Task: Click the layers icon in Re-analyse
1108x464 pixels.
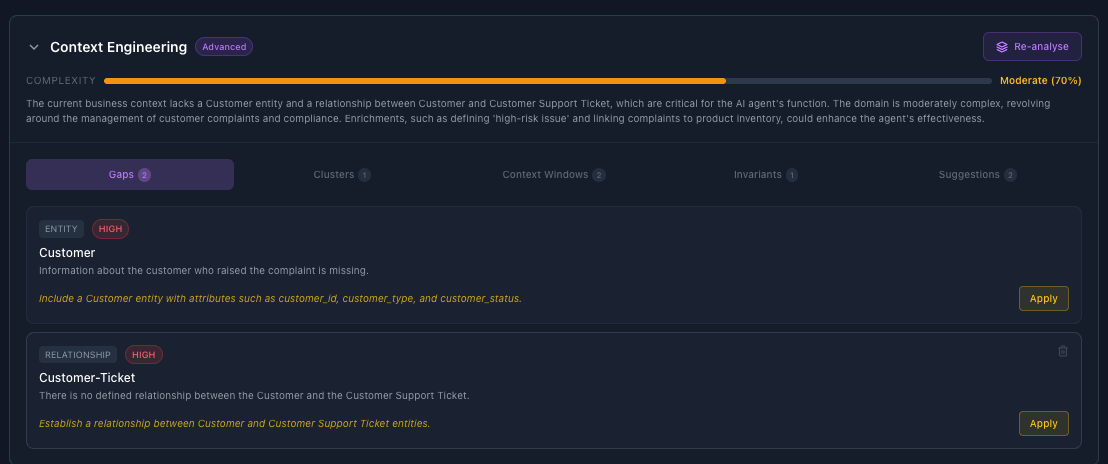Action: pyautogui.click(x=1001, y=47)
